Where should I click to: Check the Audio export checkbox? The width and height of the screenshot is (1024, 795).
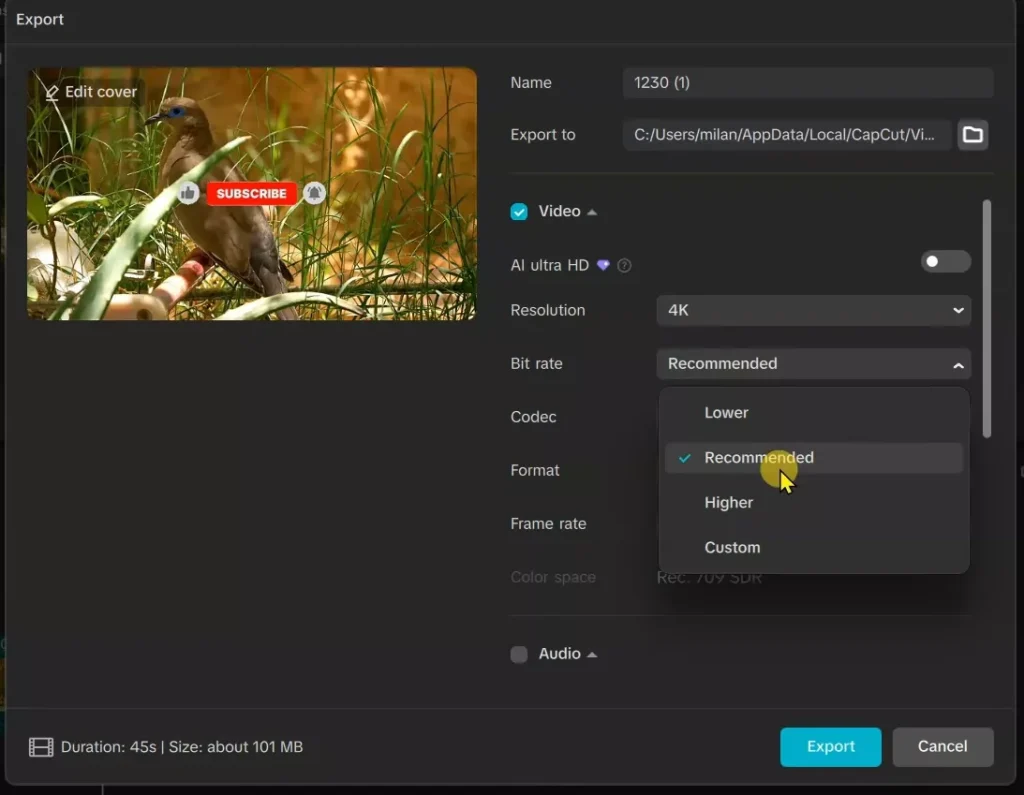tap(519, 653)
